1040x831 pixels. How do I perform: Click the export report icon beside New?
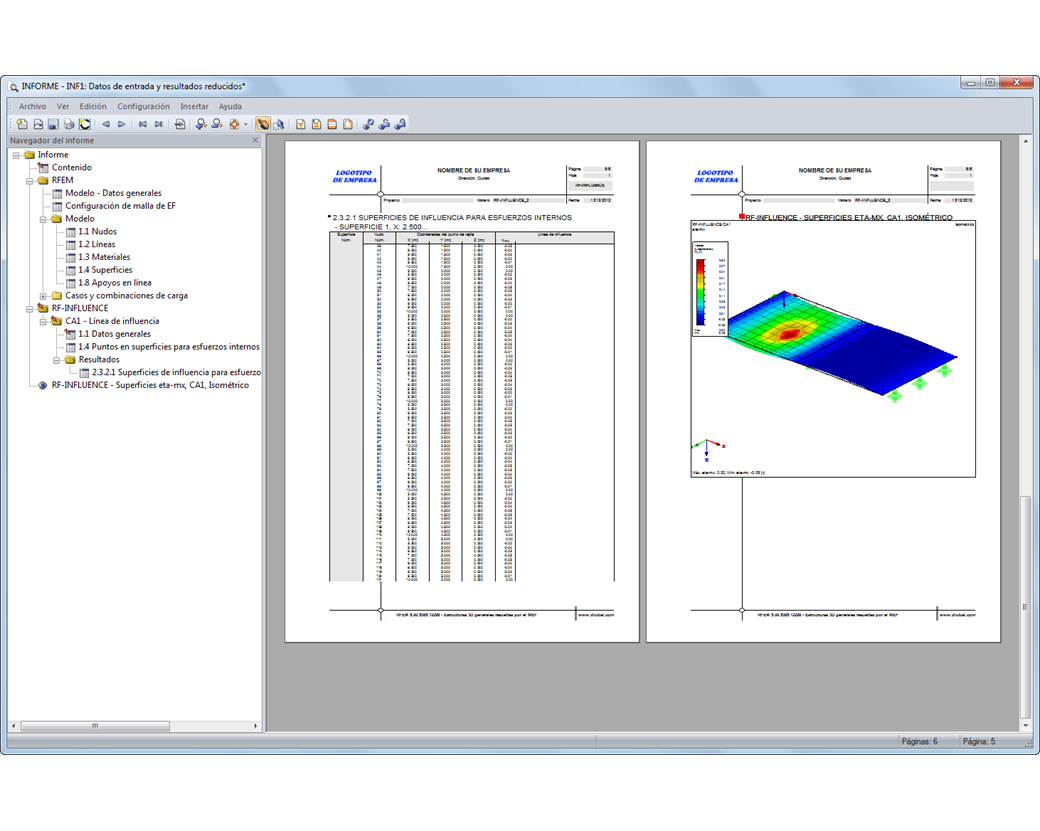[38, 124]
